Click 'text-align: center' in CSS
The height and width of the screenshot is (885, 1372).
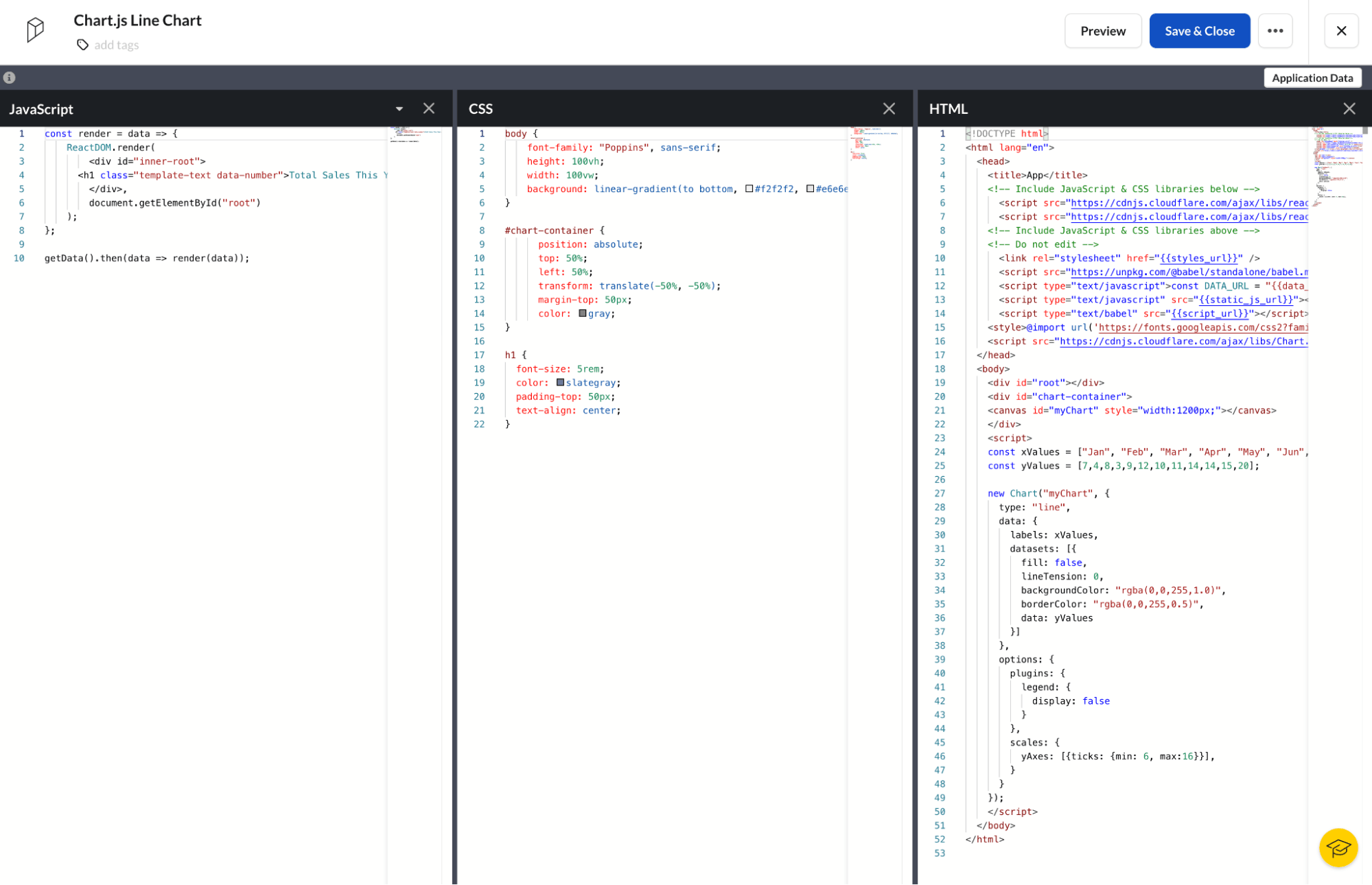568,410
